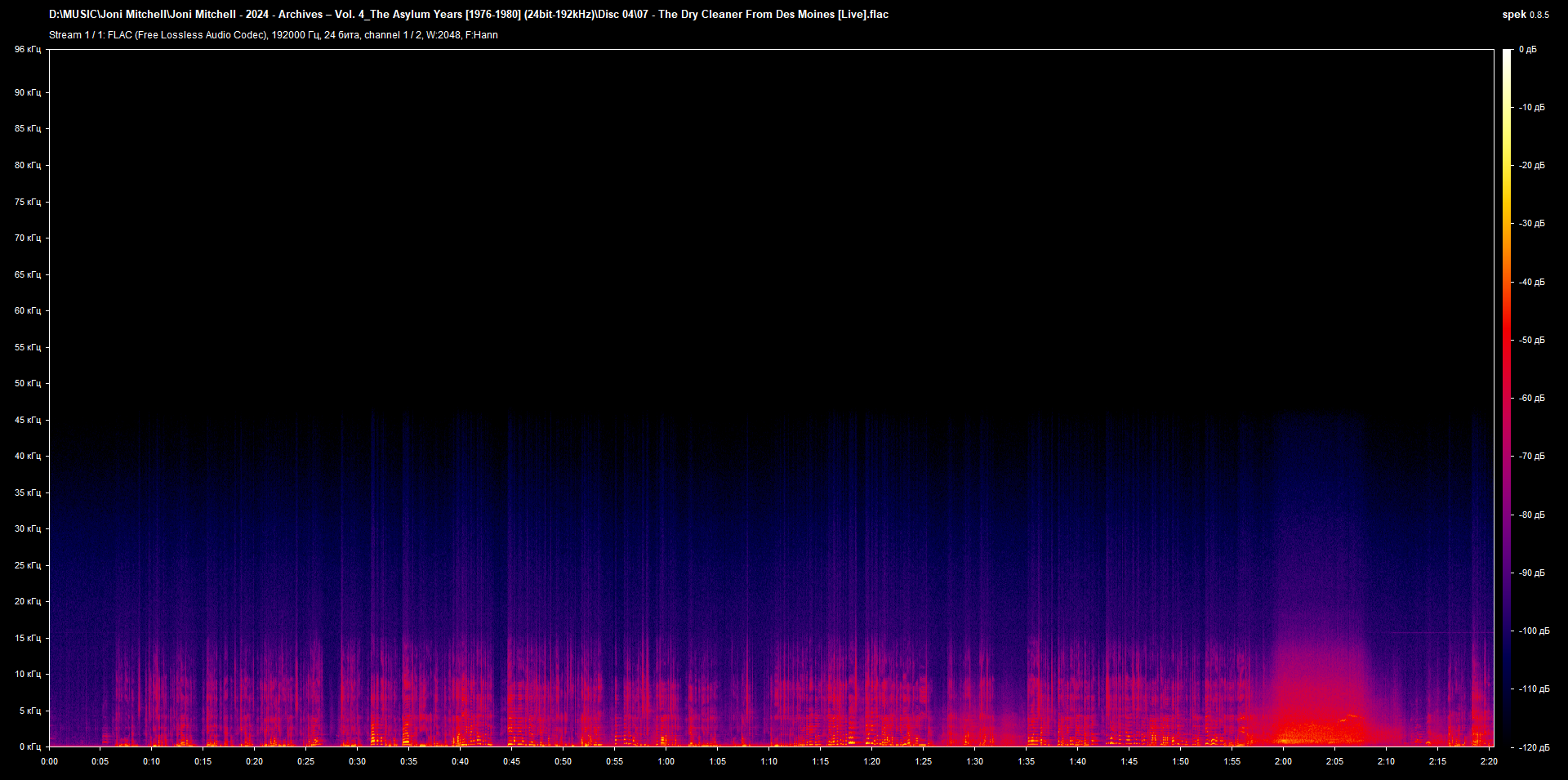Click the 0 кГц frequency axis label

(x=29, y=747)
